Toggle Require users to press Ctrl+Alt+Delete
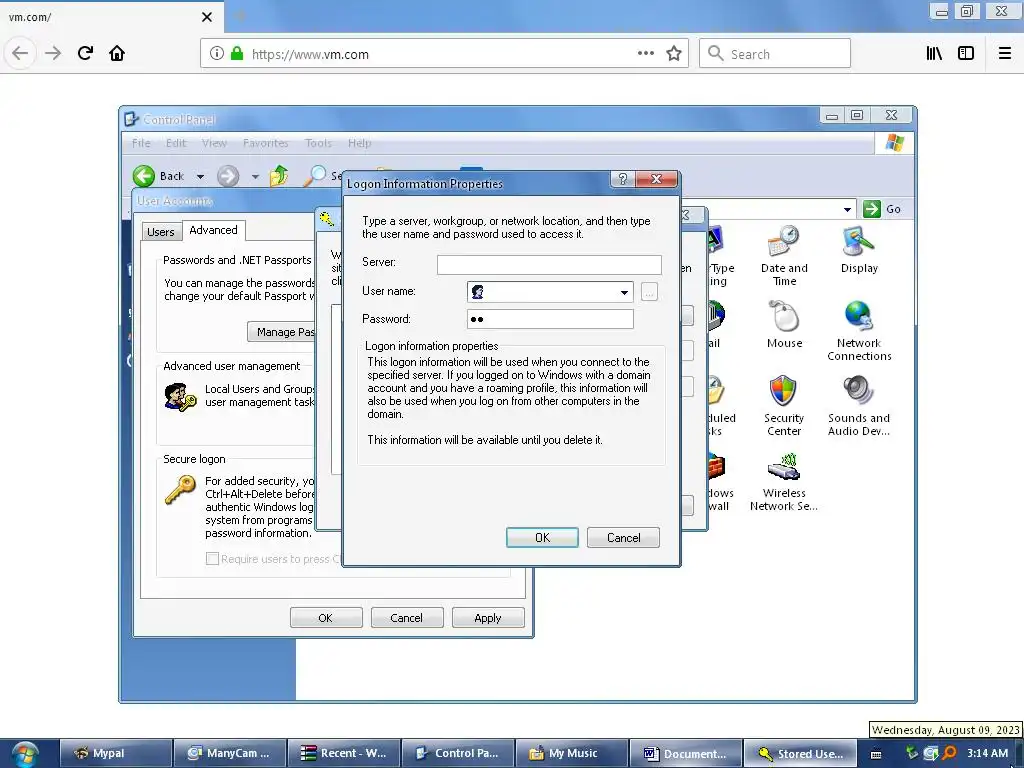Screen dimensions: 1024x768 (212, 559)
